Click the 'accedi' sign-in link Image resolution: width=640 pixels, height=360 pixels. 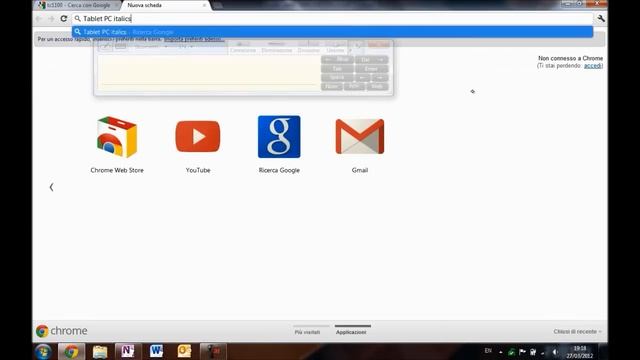click(x=593, y=66)
